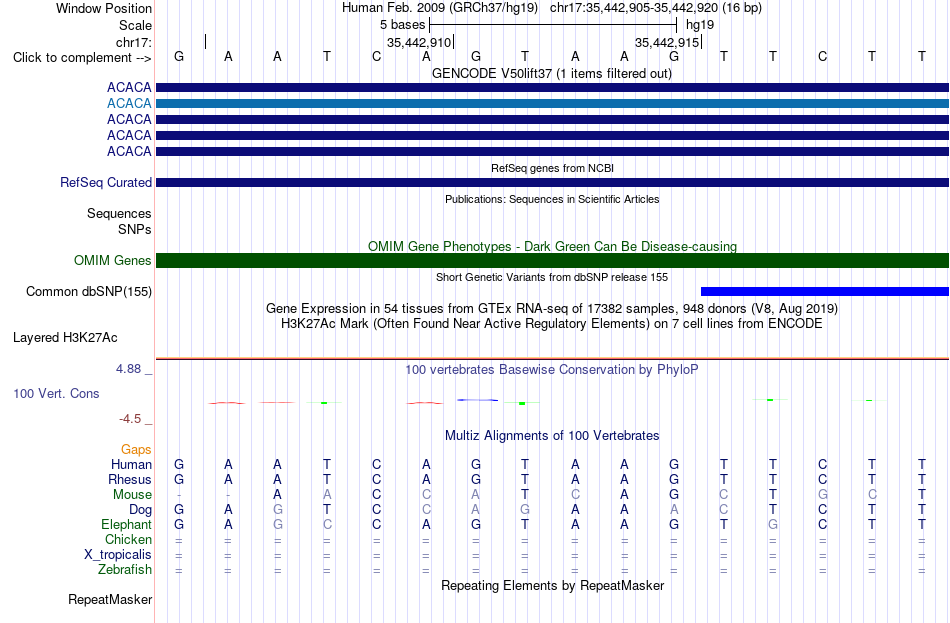The height and width of the screenshot is (623, 950).
Task: Open the H3K27Ac Mark ENCODE track title
Action: pos(552,324)
